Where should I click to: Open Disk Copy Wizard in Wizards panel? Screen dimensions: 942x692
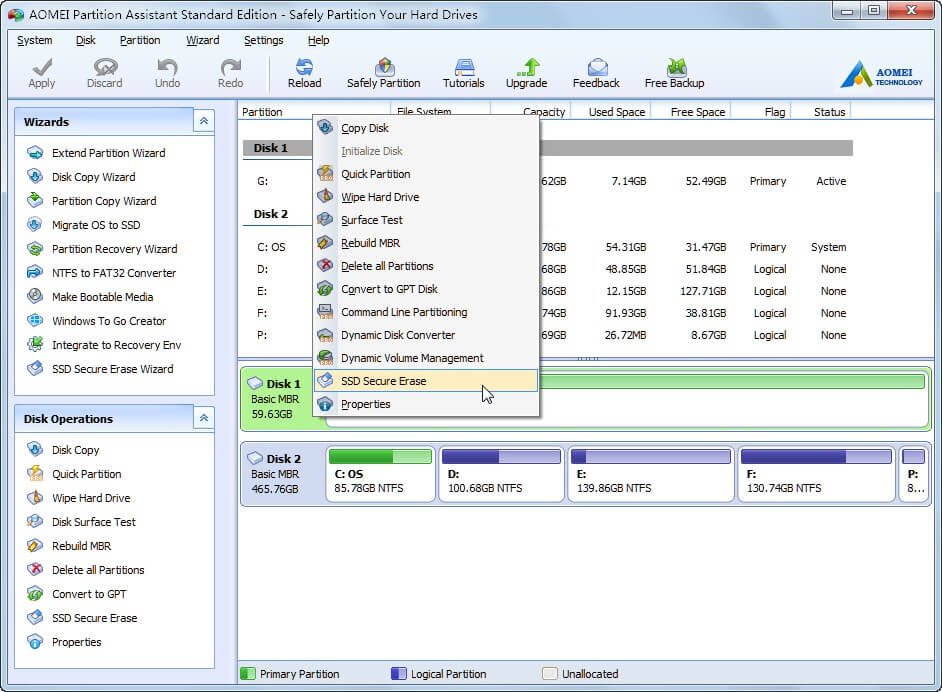[93, 177]
